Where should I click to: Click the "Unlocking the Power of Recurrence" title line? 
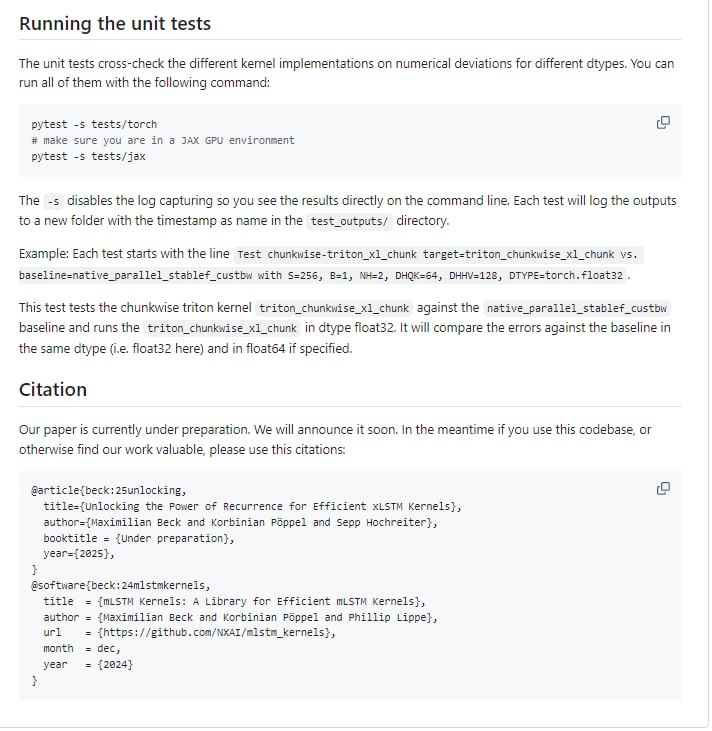pos(252,506)
